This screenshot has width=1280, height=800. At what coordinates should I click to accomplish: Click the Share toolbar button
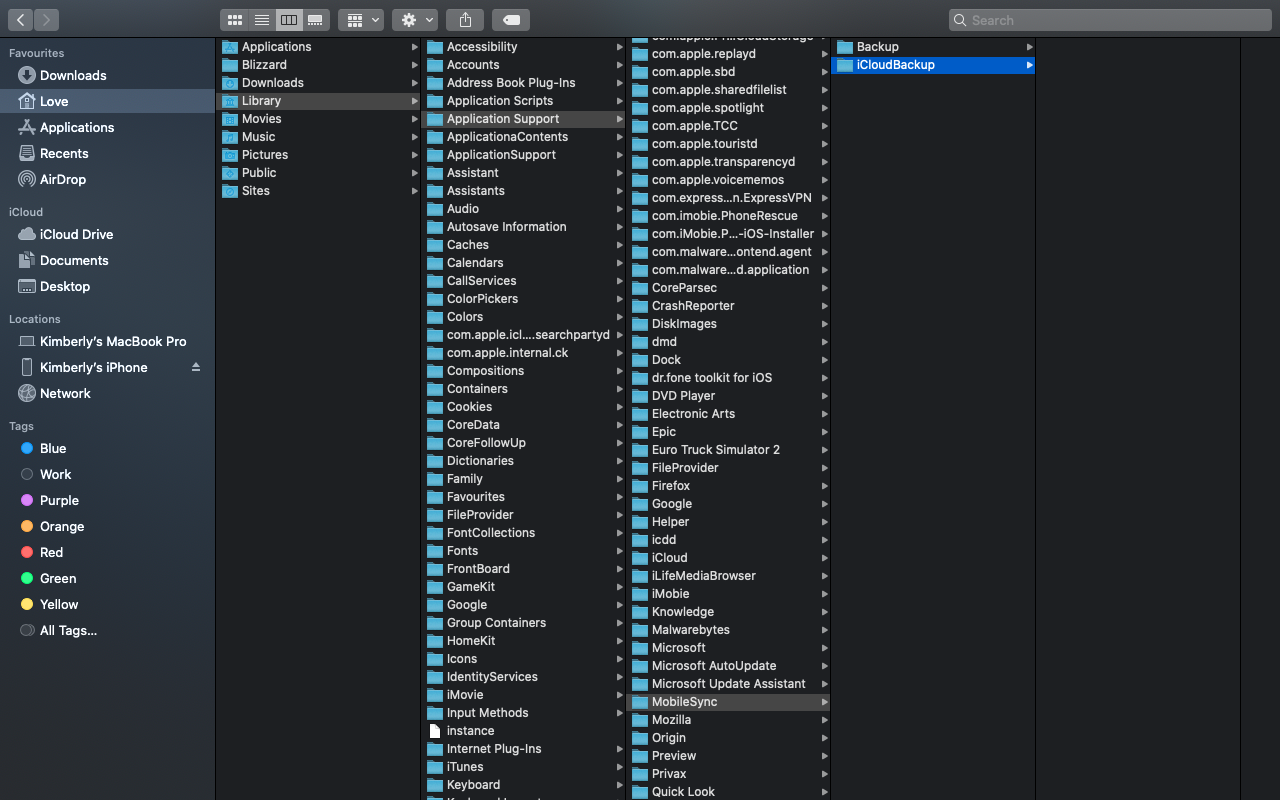pos(465,19)
